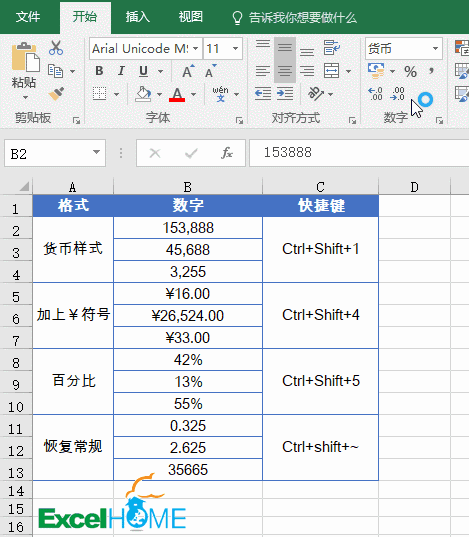Increase font size with larger A icon
Image resolution: width=469 pixels, height=537 pixels.
pyautogui.click(x=188, y=71)
